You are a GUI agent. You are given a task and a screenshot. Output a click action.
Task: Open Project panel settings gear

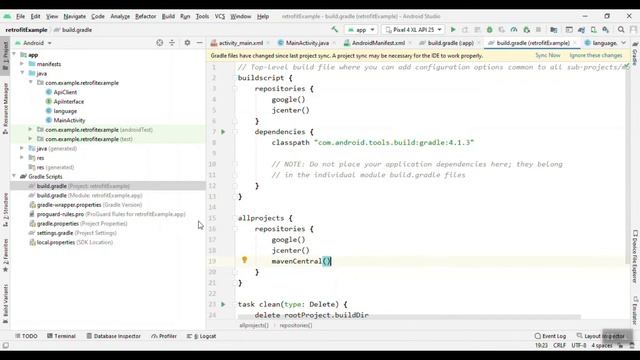[x=187, y=42]
